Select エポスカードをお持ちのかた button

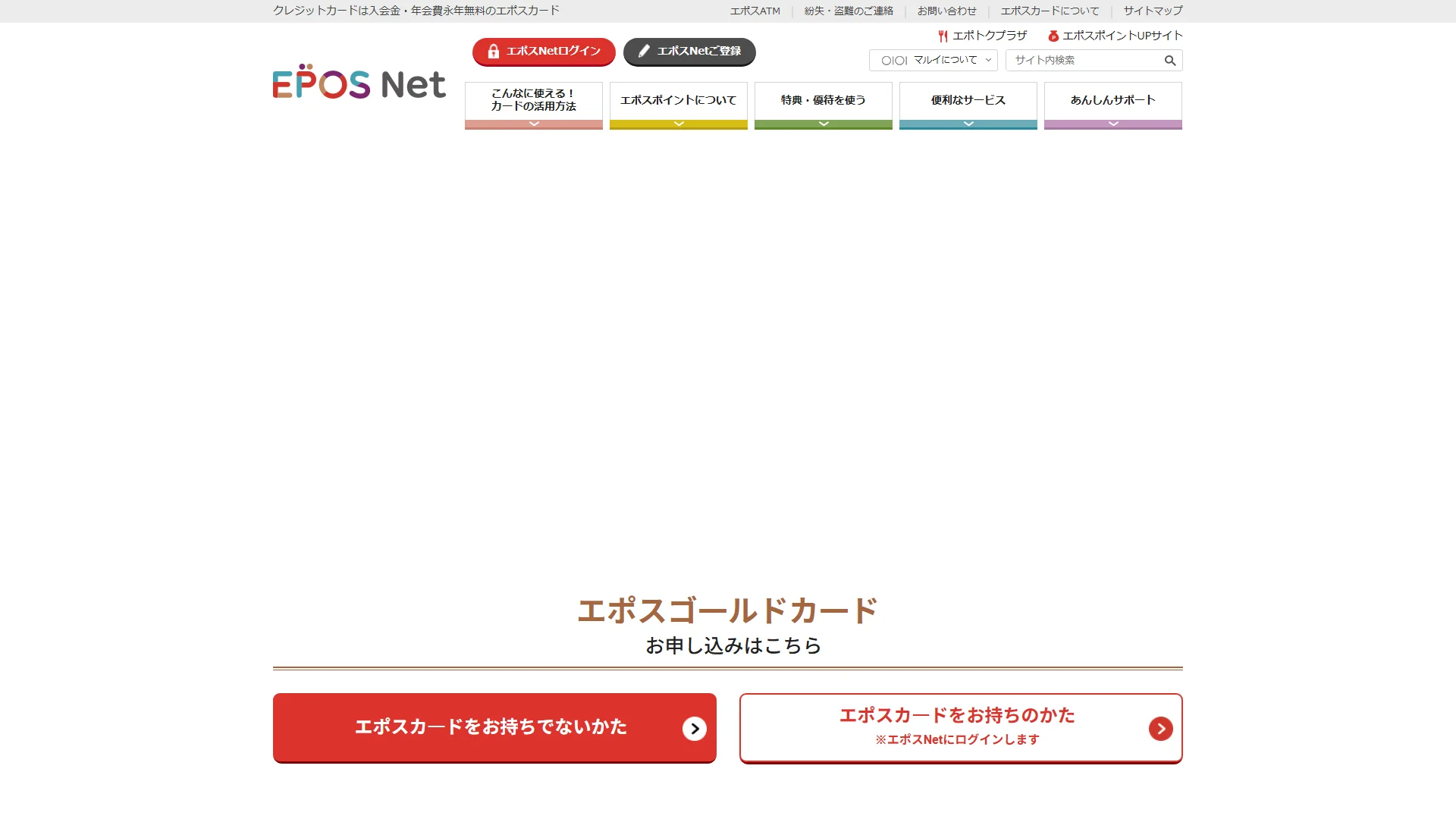961,728
